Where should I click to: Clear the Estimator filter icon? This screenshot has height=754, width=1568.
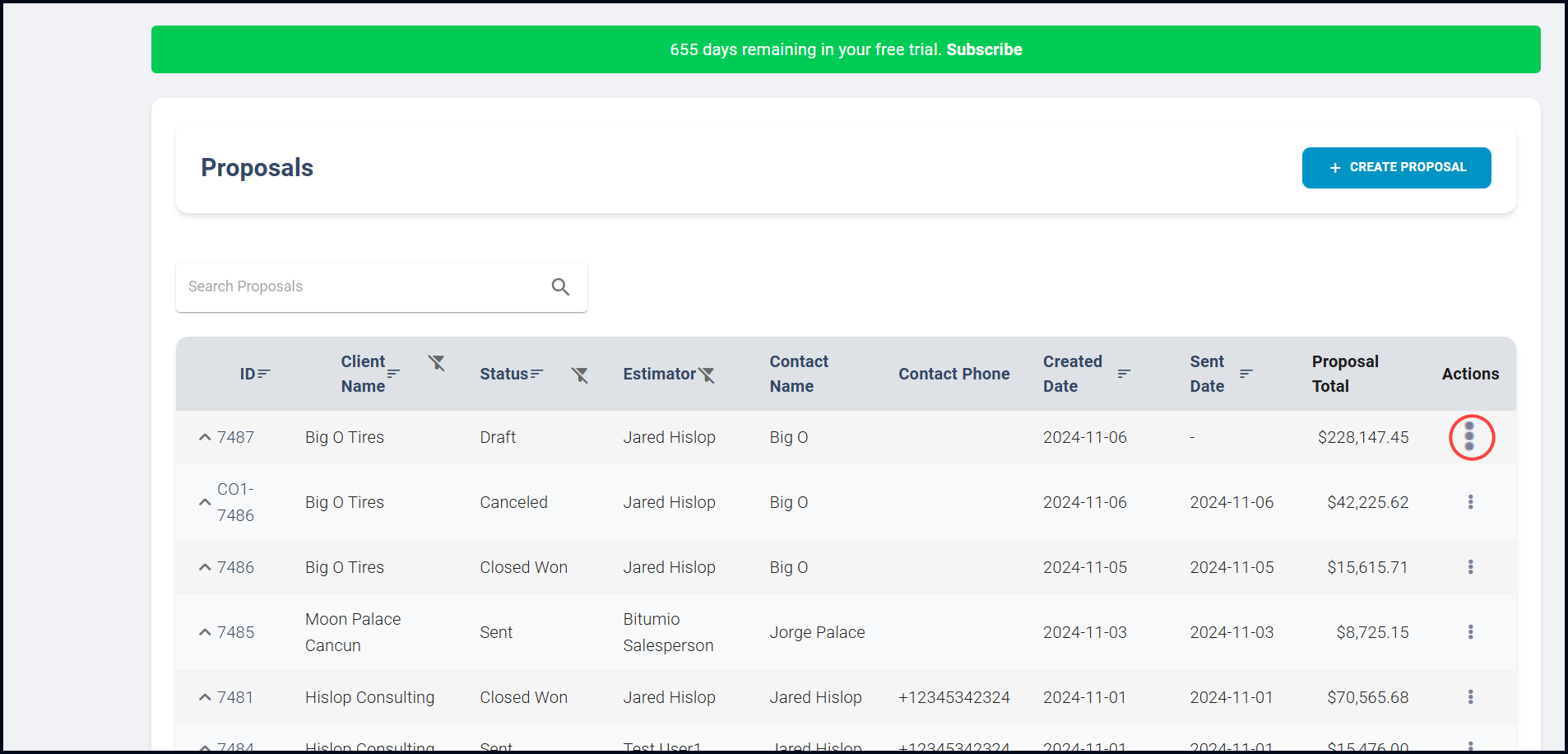tap(706, 375)
